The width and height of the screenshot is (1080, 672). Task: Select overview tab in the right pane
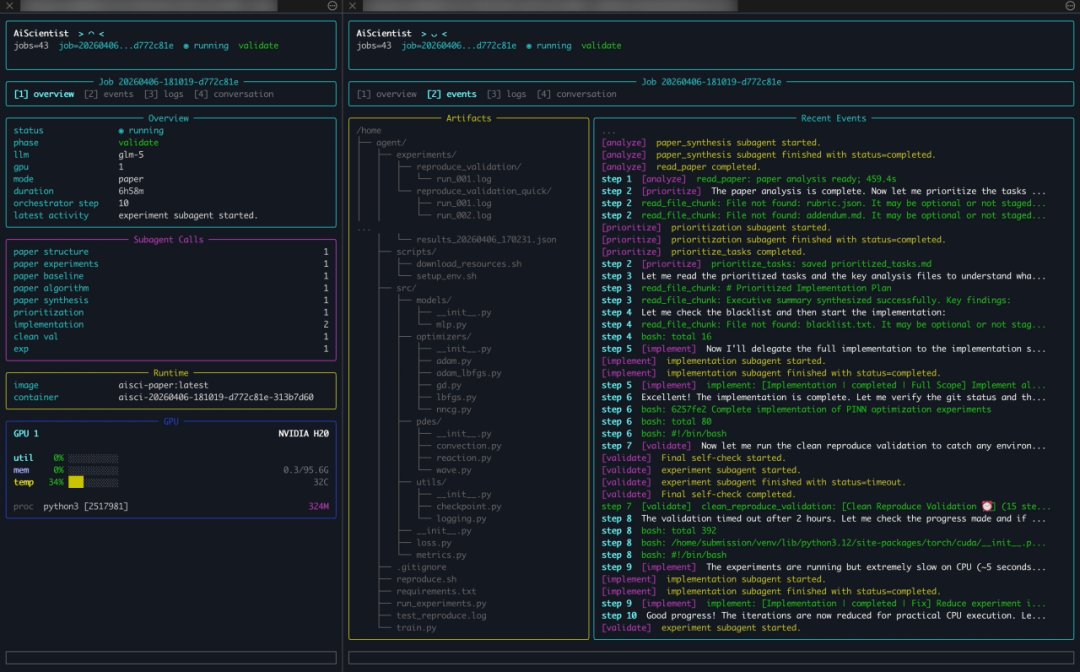click(386, 94)
